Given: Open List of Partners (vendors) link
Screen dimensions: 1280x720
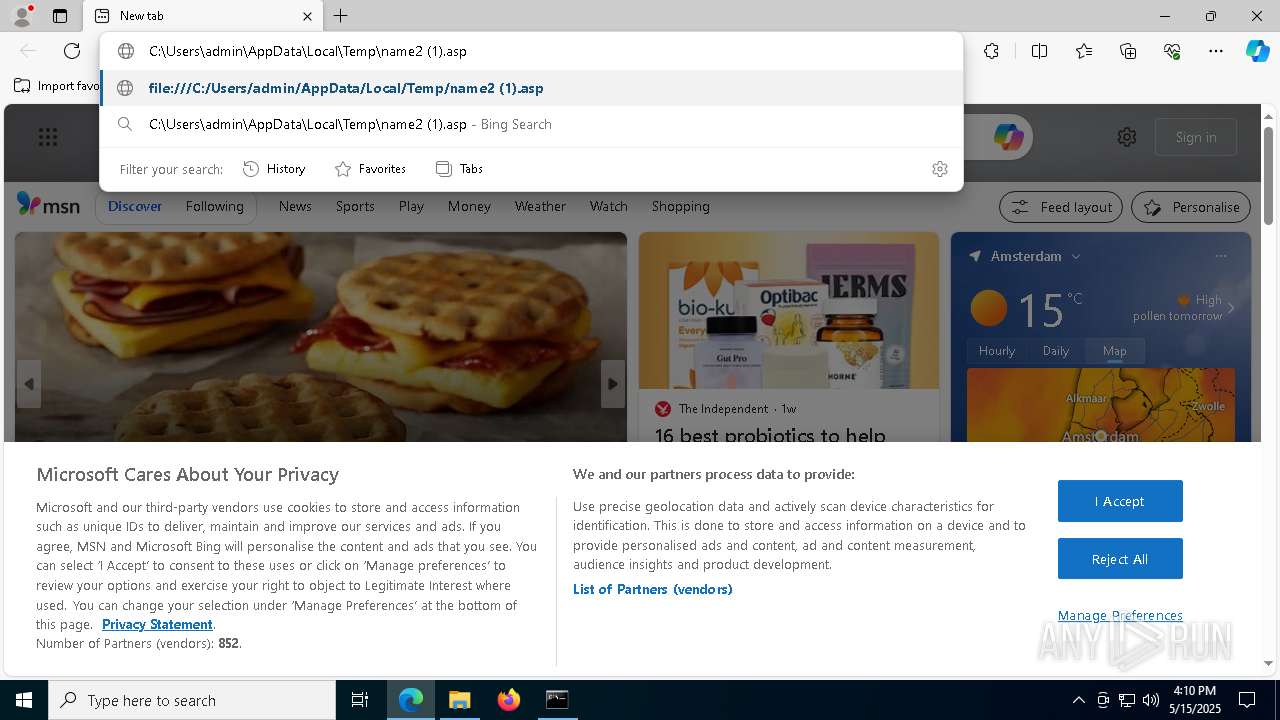Looking at the screenshot, I should coord(652,589).
